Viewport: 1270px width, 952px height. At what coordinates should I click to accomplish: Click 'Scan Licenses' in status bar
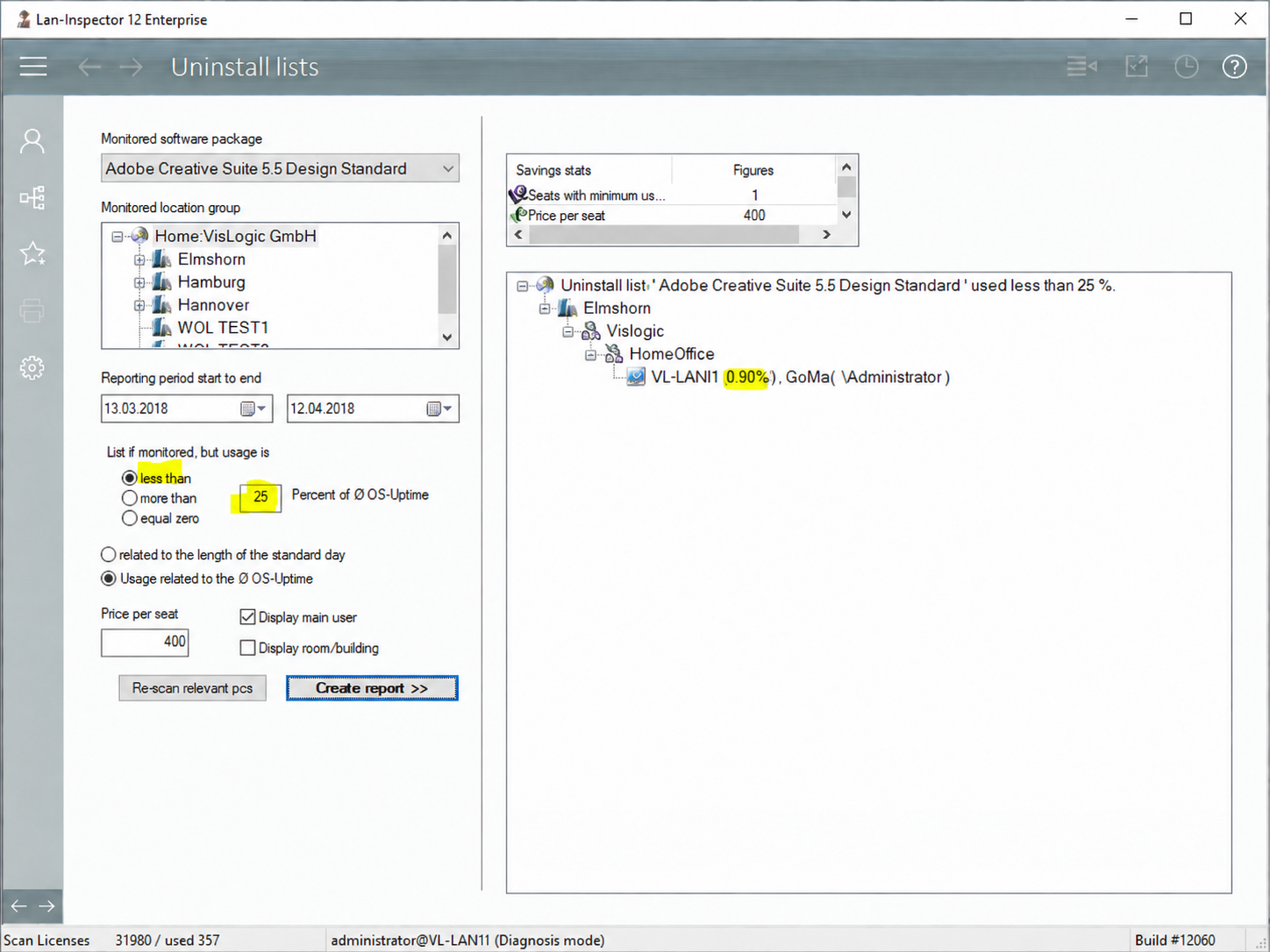[46, 940]
